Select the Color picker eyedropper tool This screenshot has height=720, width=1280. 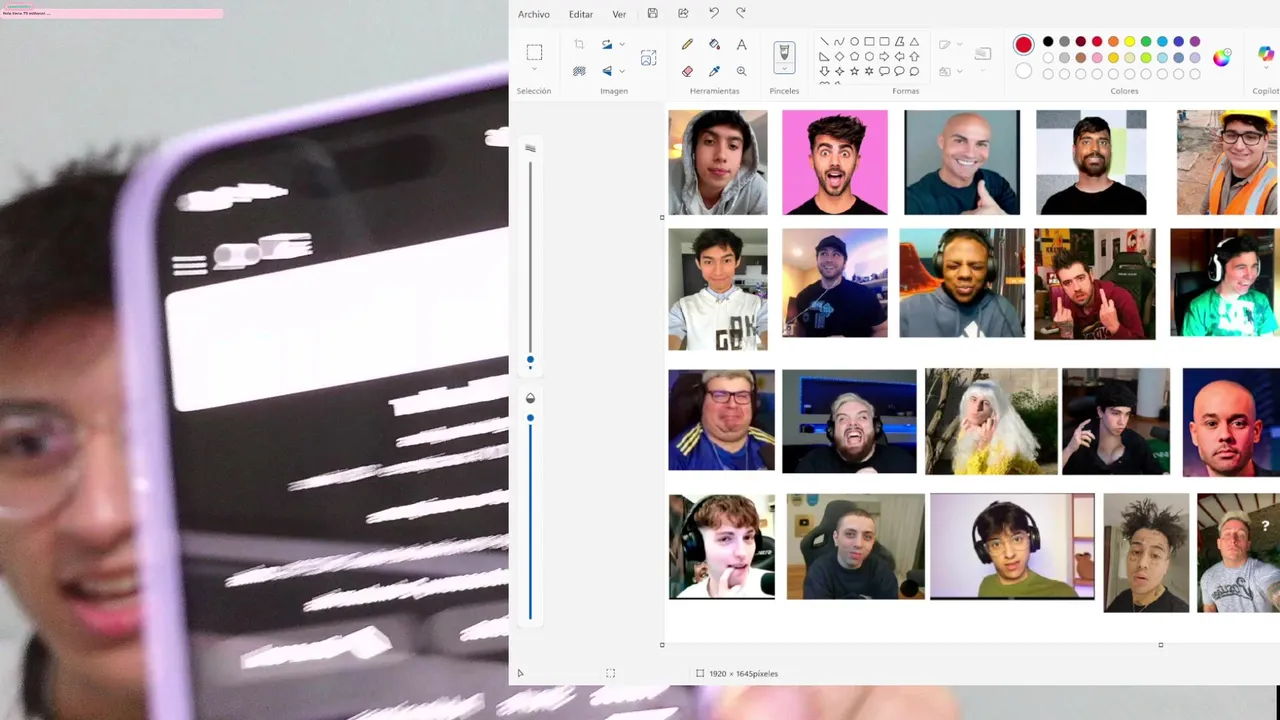[714, 71]
